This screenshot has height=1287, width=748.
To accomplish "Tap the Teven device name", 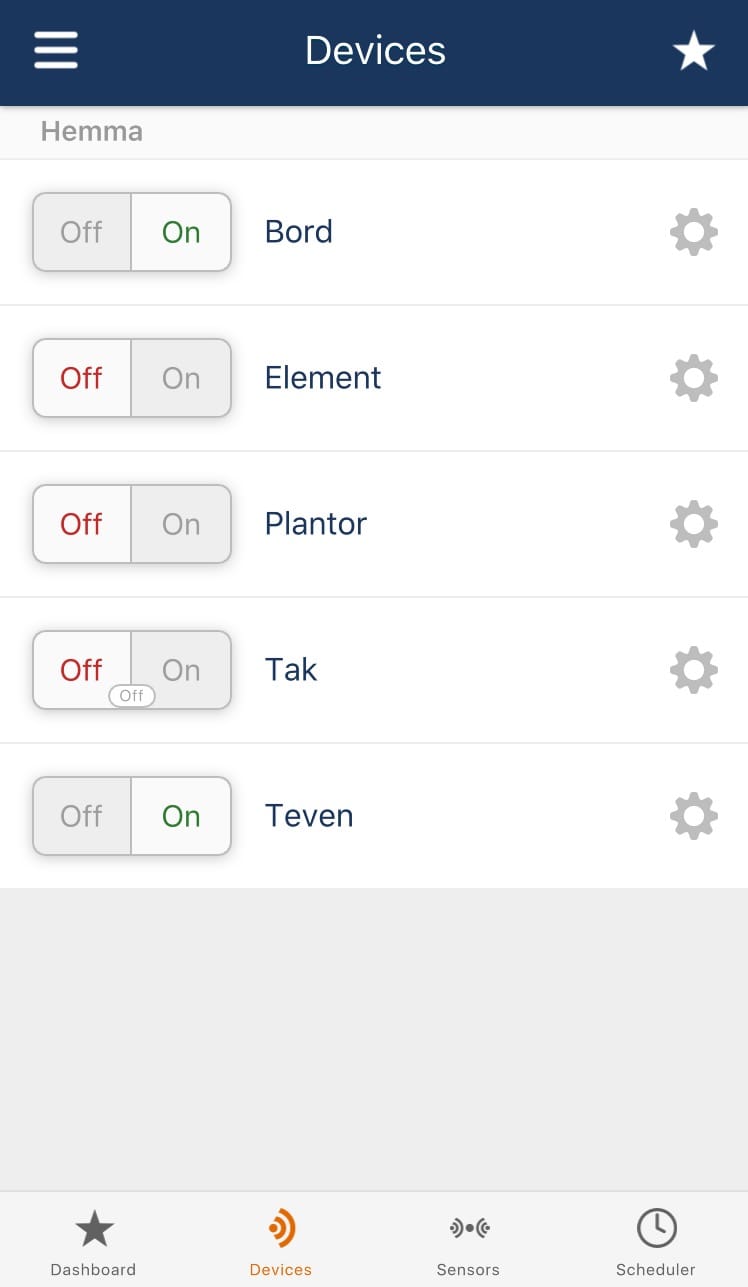I will (x=309, y=816).
